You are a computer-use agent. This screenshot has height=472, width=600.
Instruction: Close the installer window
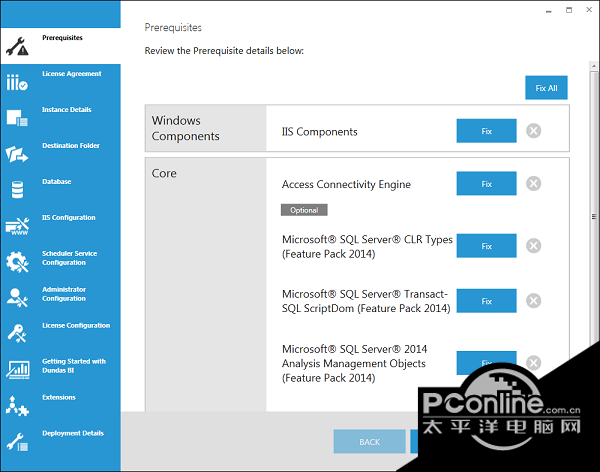pyautogui.click(x=589, y=10)
